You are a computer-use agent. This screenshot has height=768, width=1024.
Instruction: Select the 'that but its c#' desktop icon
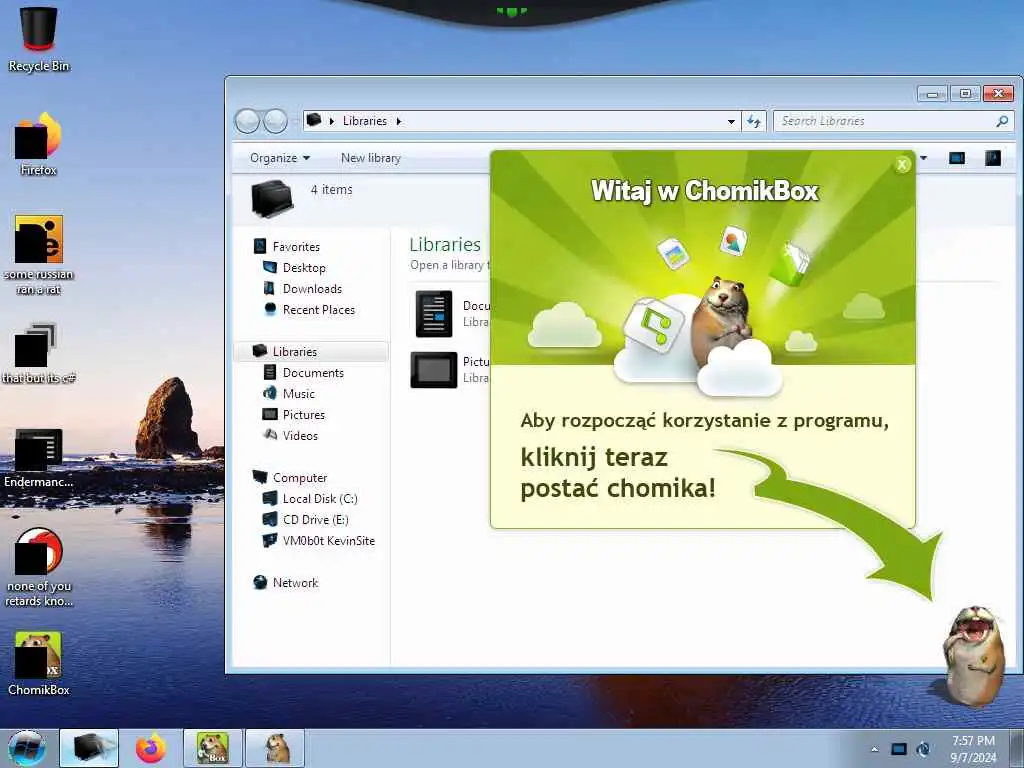[x=39, y=353]
